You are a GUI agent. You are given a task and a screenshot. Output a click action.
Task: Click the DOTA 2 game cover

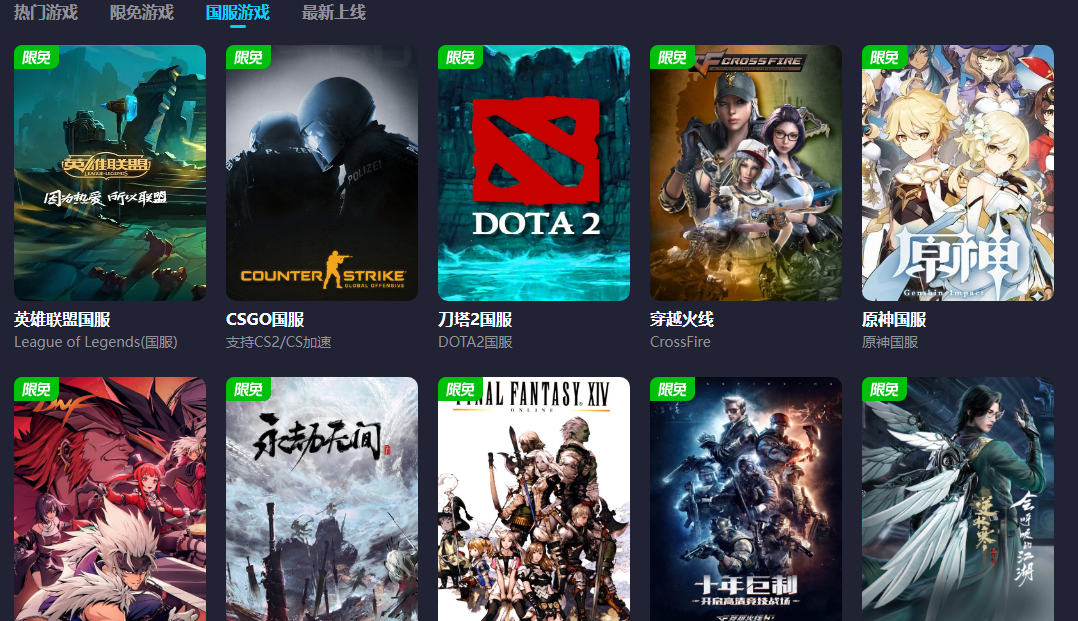[534, 173]
